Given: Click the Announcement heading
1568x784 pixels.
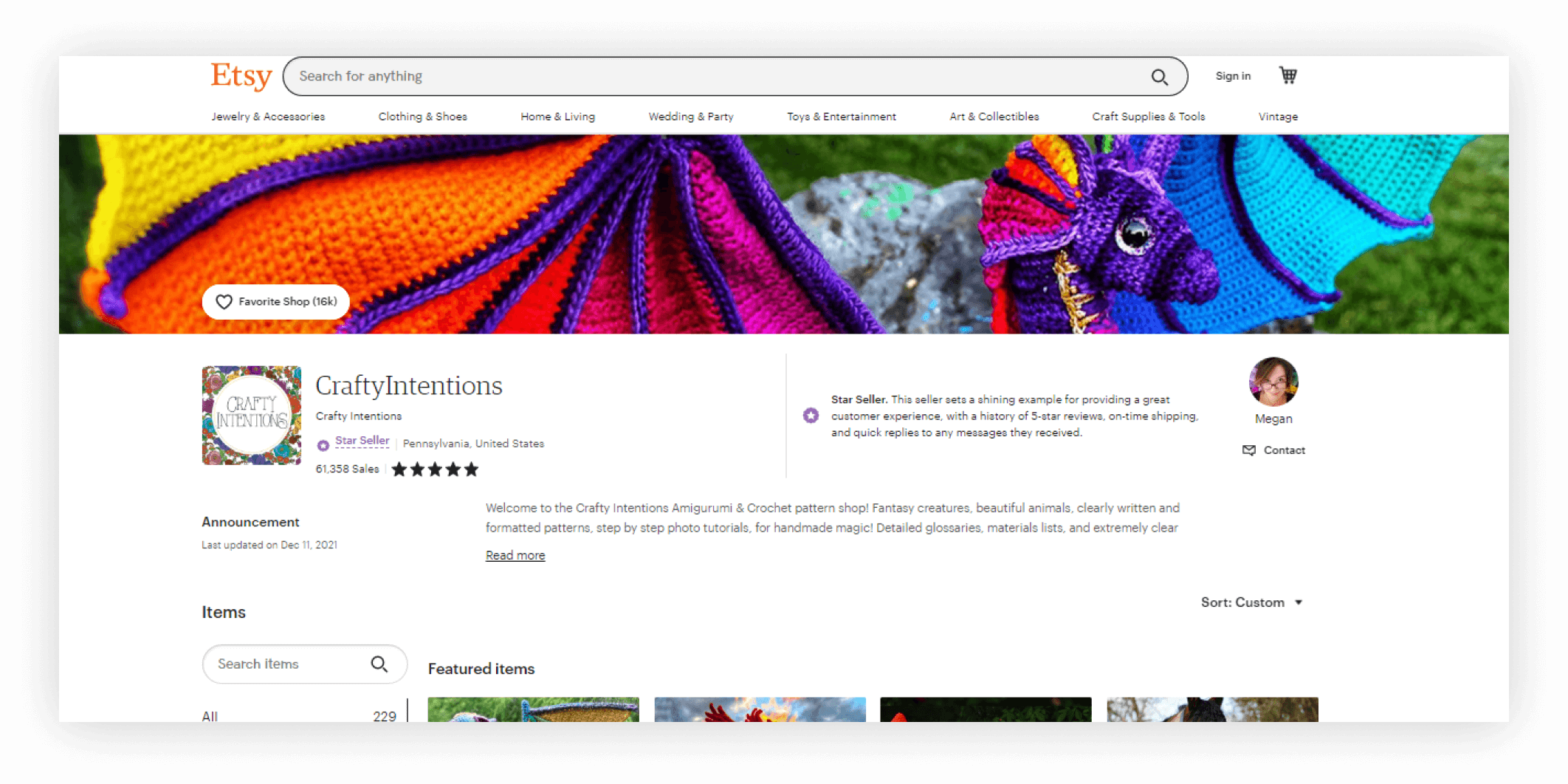Looking at the screenshot, I should pos(250,522).
